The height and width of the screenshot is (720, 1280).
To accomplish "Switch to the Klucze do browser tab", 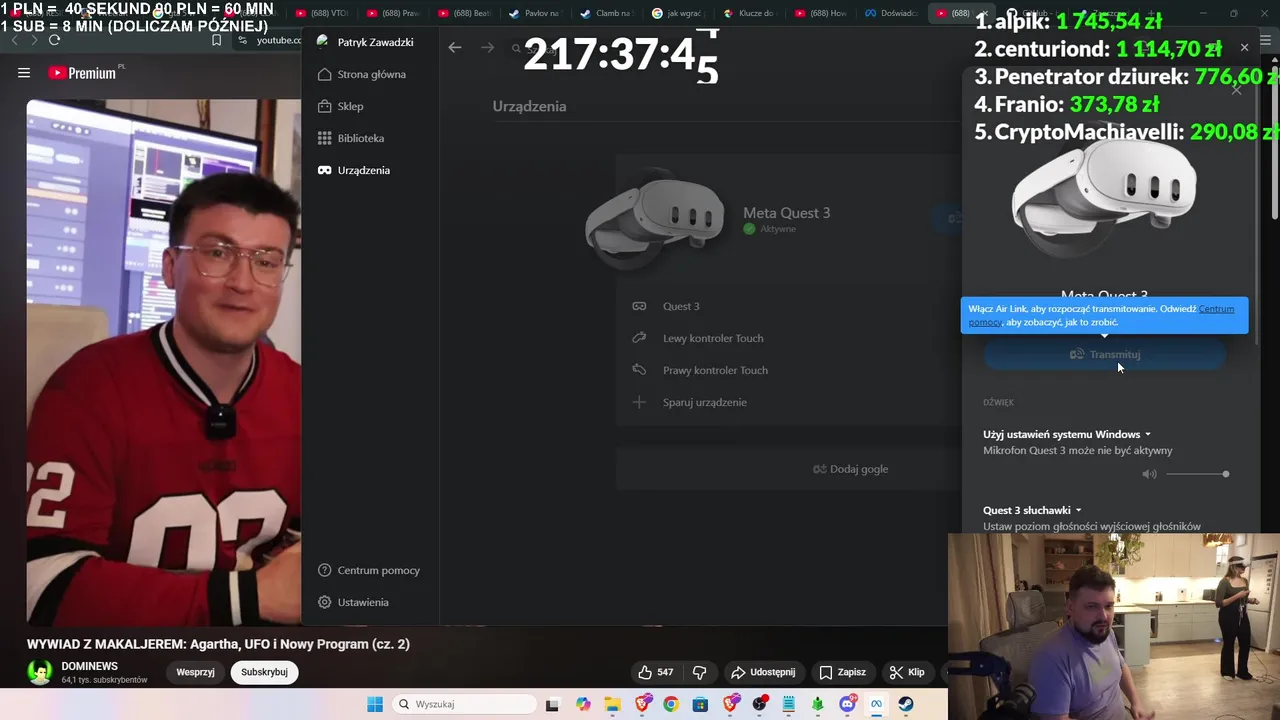I will click(x=750, y=13).
